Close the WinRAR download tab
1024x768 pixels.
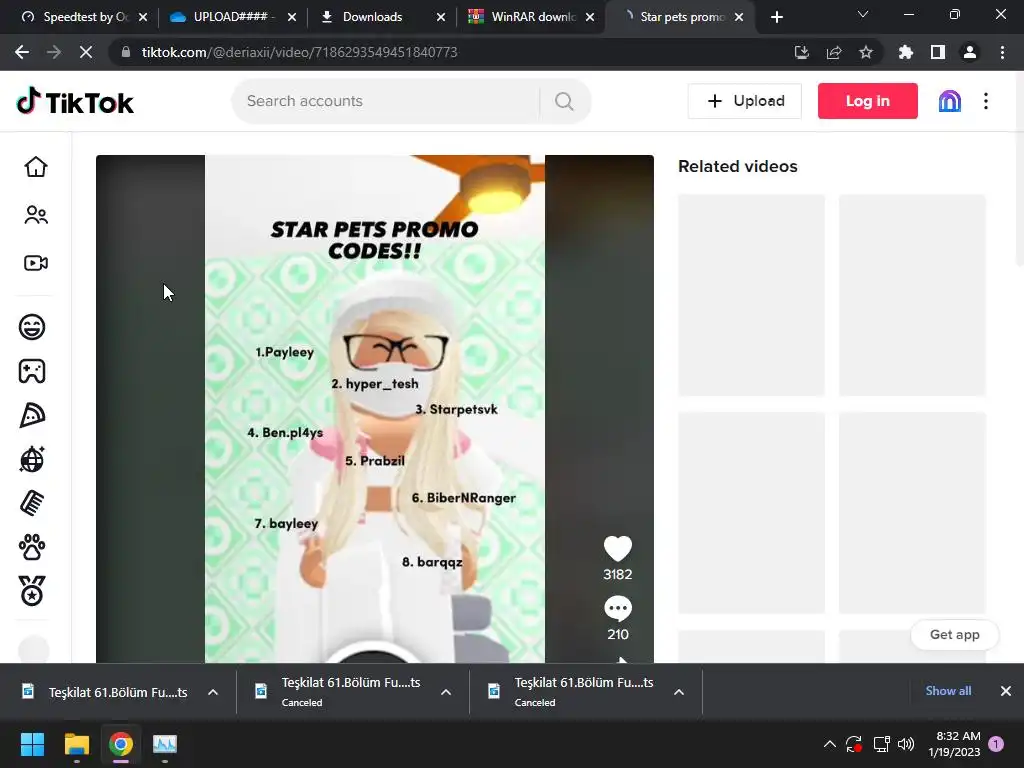tap(590, 17)
